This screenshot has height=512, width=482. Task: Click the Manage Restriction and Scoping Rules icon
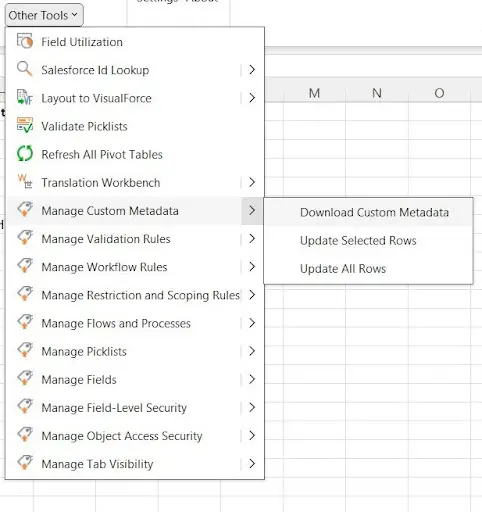point(25,294)
